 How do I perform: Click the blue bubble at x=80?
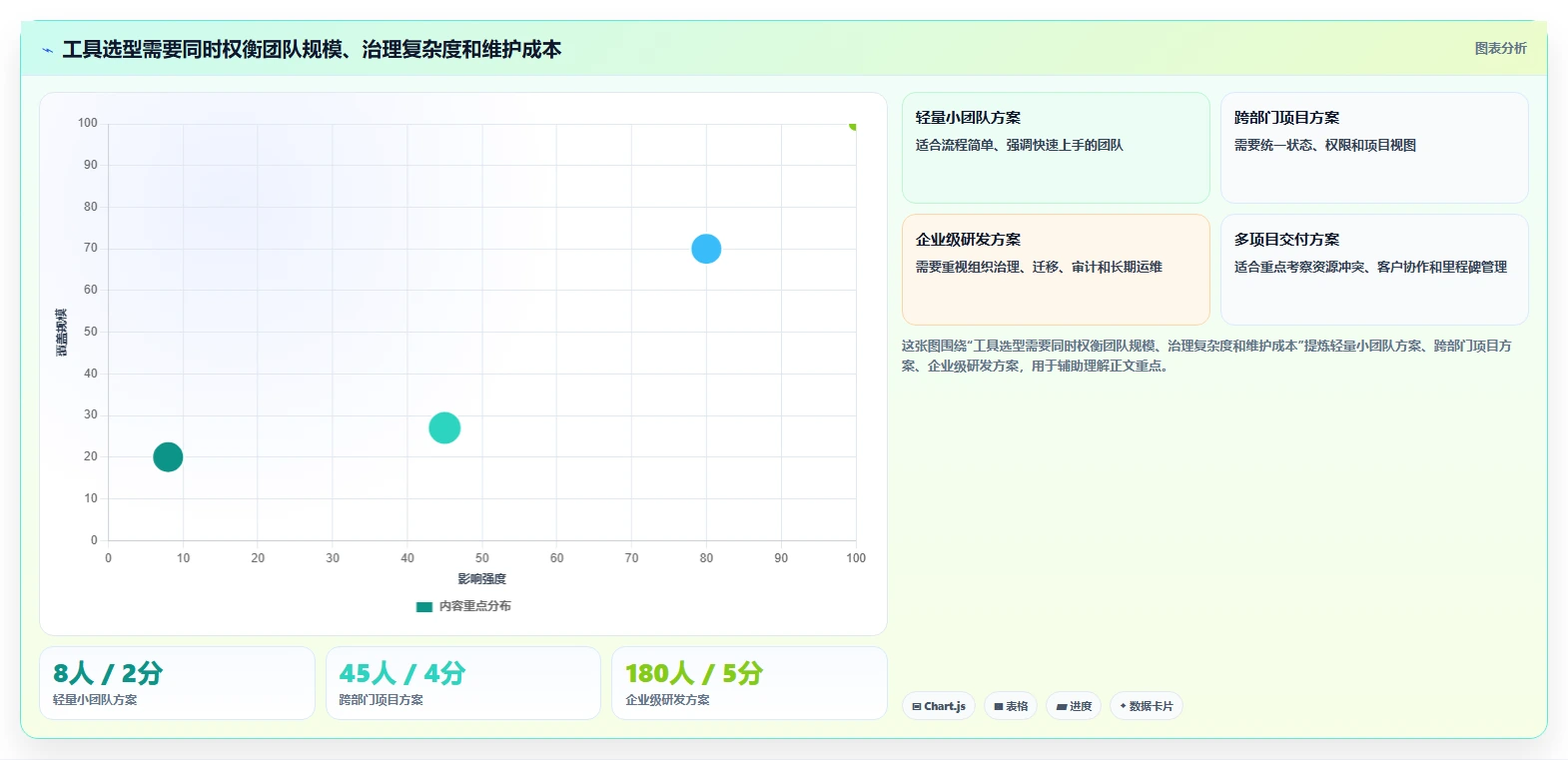pos(706,249)
